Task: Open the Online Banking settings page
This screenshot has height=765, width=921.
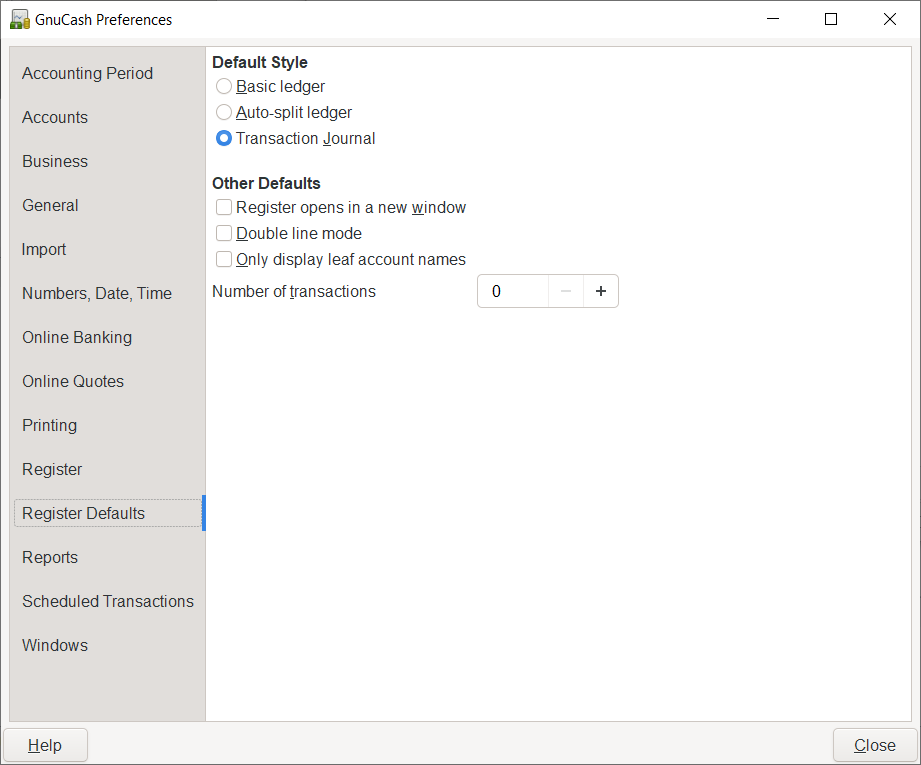Action: (77, 337)
